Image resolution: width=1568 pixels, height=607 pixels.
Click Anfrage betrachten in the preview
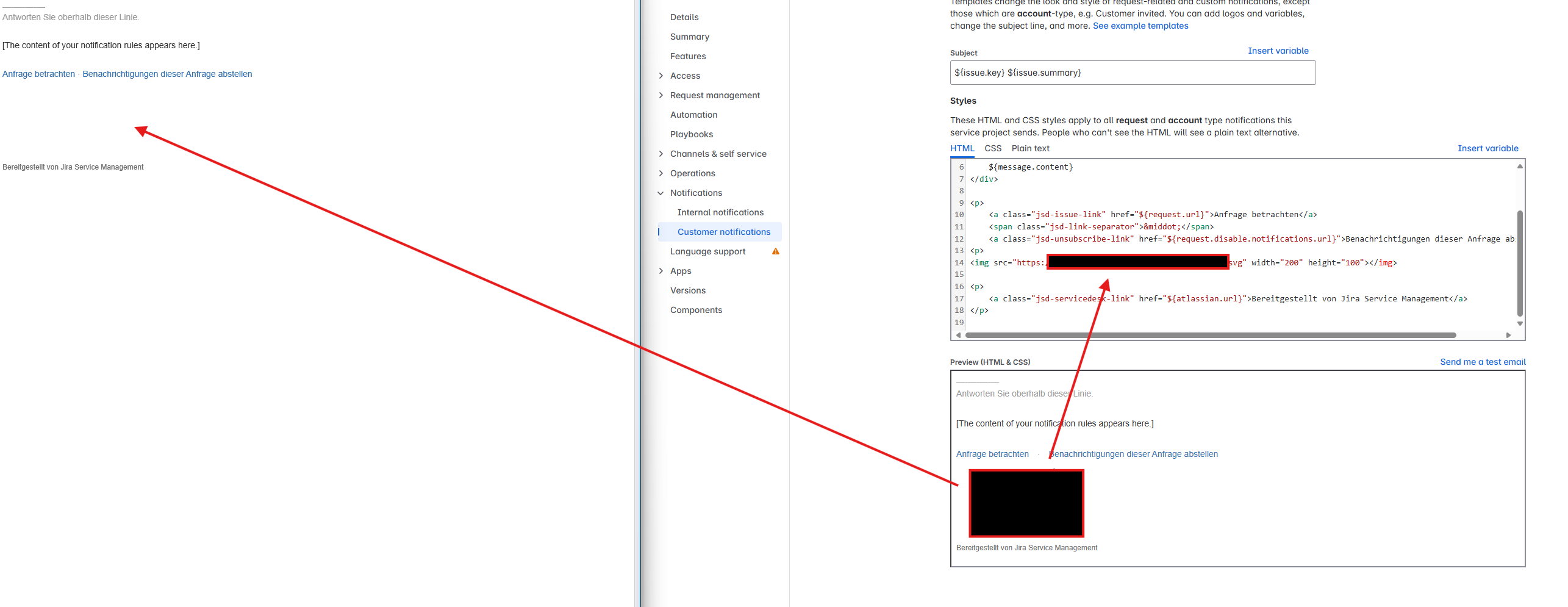[992, 454]
